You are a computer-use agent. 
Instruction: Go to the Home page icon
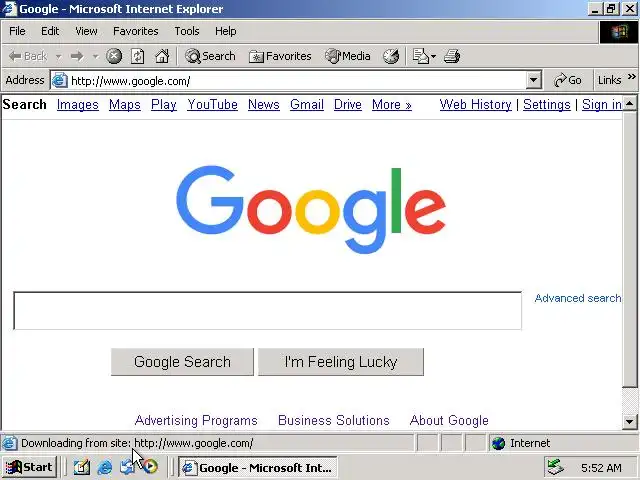[162, 56]
